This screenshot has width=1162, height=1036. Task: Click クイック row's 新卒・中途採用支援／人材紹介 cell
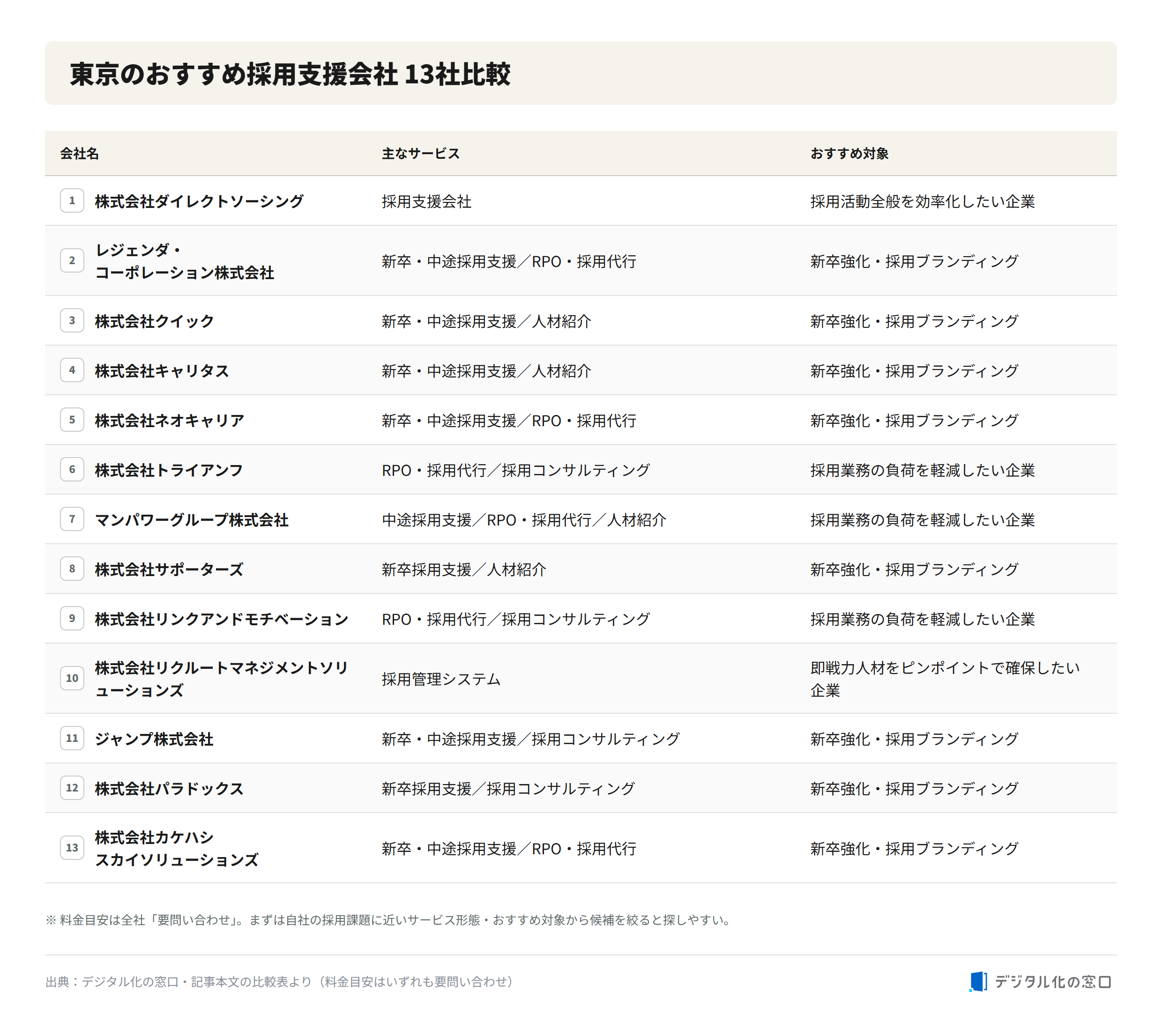[x=486, y=321]
